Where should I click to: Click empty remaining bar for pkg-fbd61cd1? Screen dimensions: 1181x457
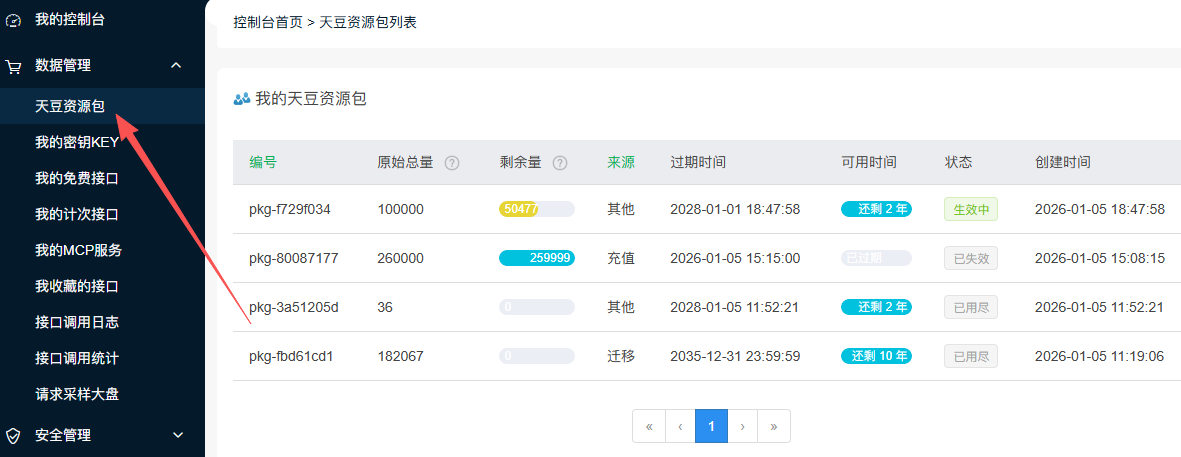click(x=537, y=355)
